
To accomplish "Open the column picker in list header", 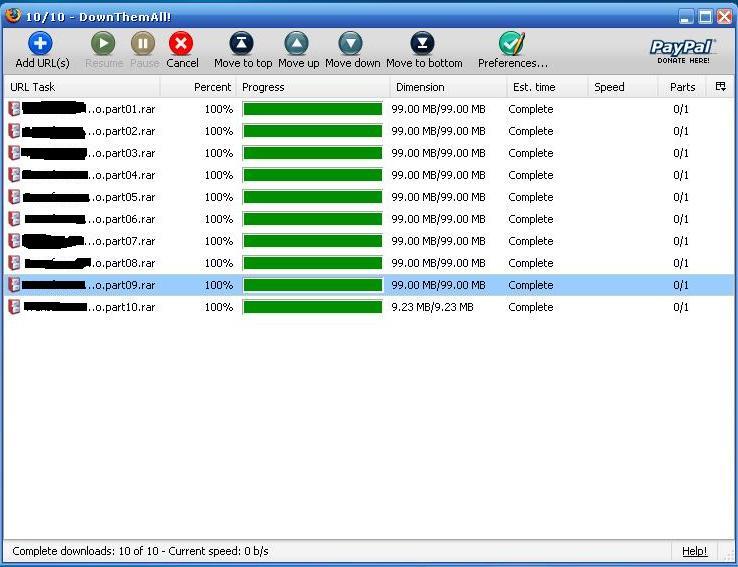I will click(x=720, y=87).
